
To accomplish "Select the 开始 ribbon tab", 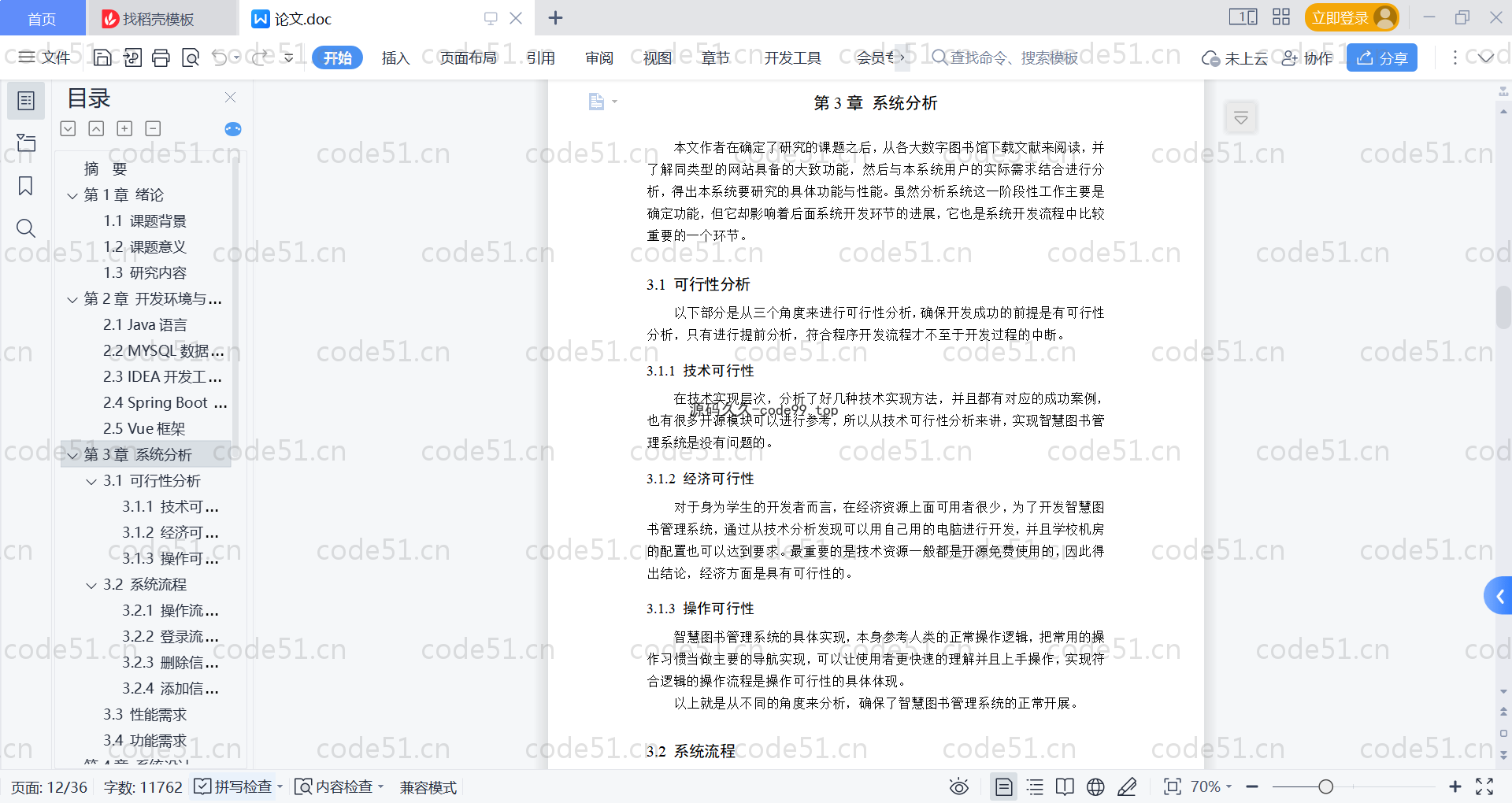I will click(337, 57).
